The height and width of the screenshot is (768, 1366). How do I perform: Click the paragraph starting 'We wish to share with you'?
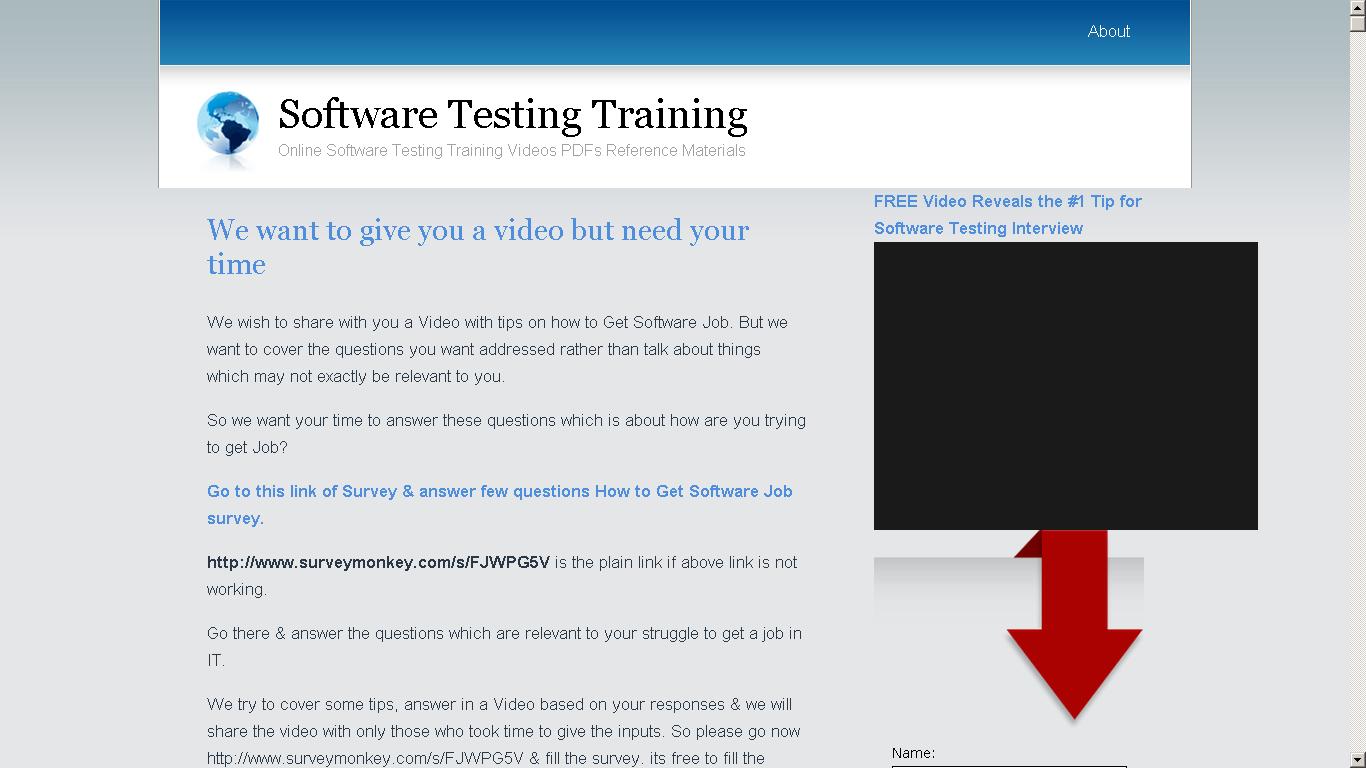tap(497, 349)
